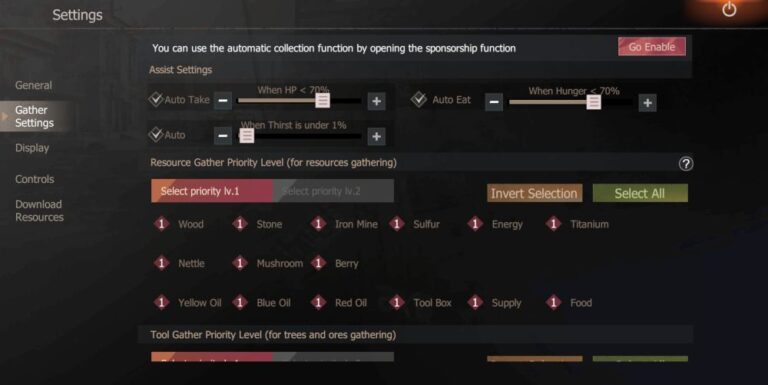This screenshot has width=768, height=385.
Task: Uncheck the Auto Eat checkbox
Action: 419,99
